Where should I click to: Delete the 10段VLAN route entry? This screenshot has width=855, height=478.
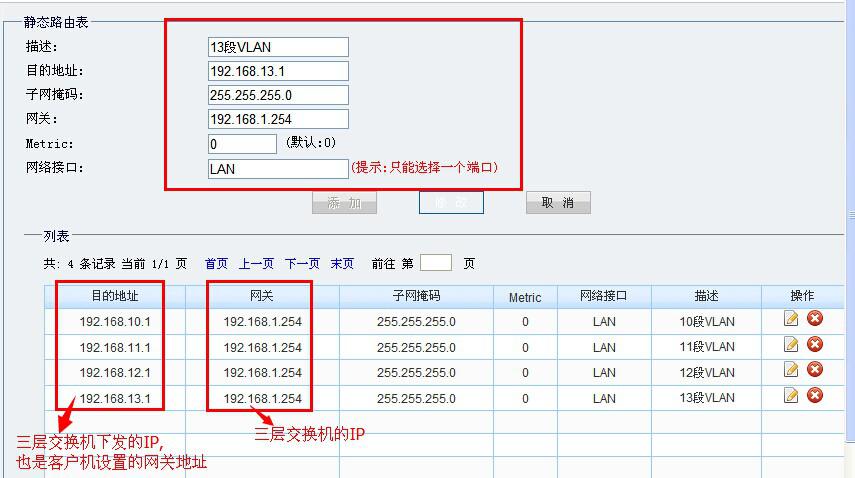click(815, 319)
